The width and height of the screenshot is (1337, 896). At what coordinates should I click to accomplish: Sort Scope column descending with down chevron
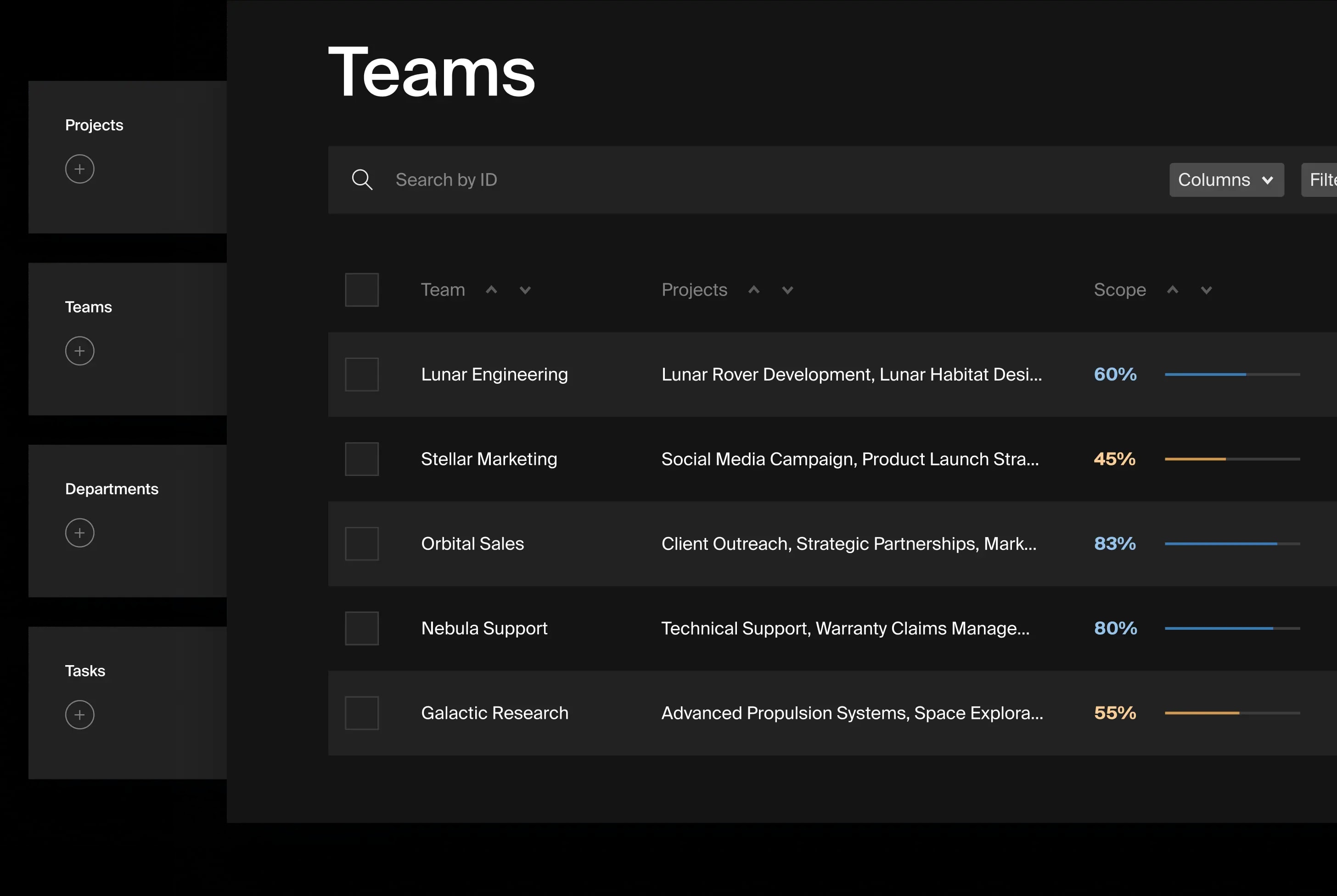(1206, 290)
